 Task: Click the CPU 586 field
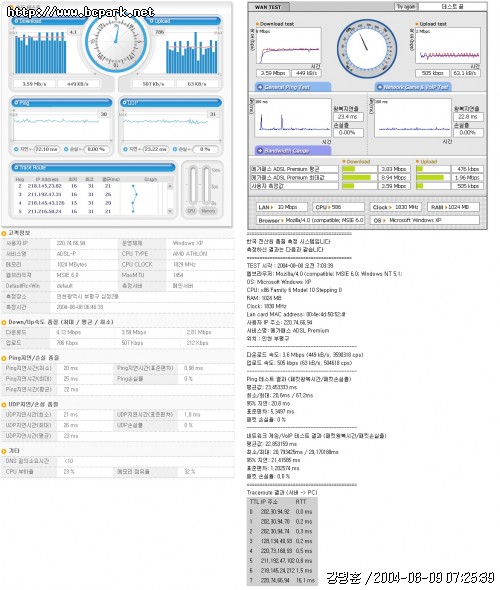(x=338, y=207)
